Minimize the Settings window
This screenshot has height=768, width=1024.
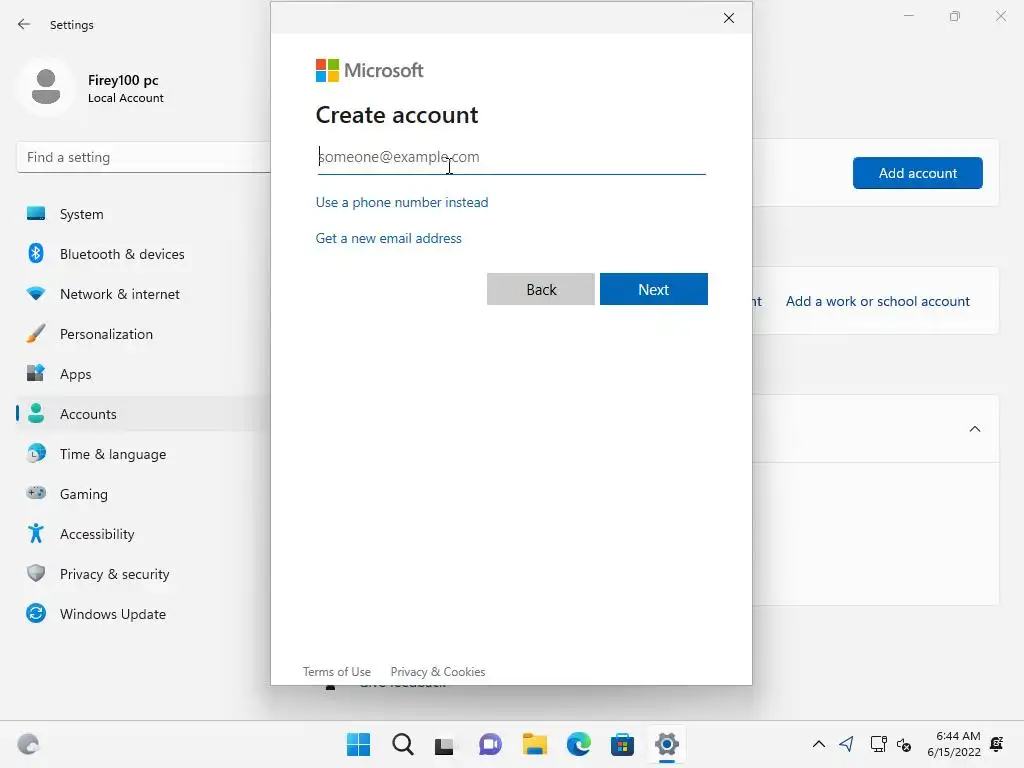pos(908,16)
